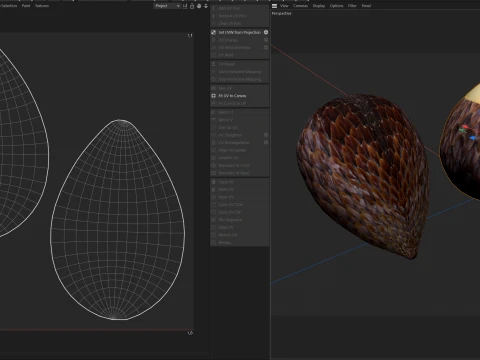Run Fit UV to Canvas
Screen dimensions: 480x360
[239, 96]
